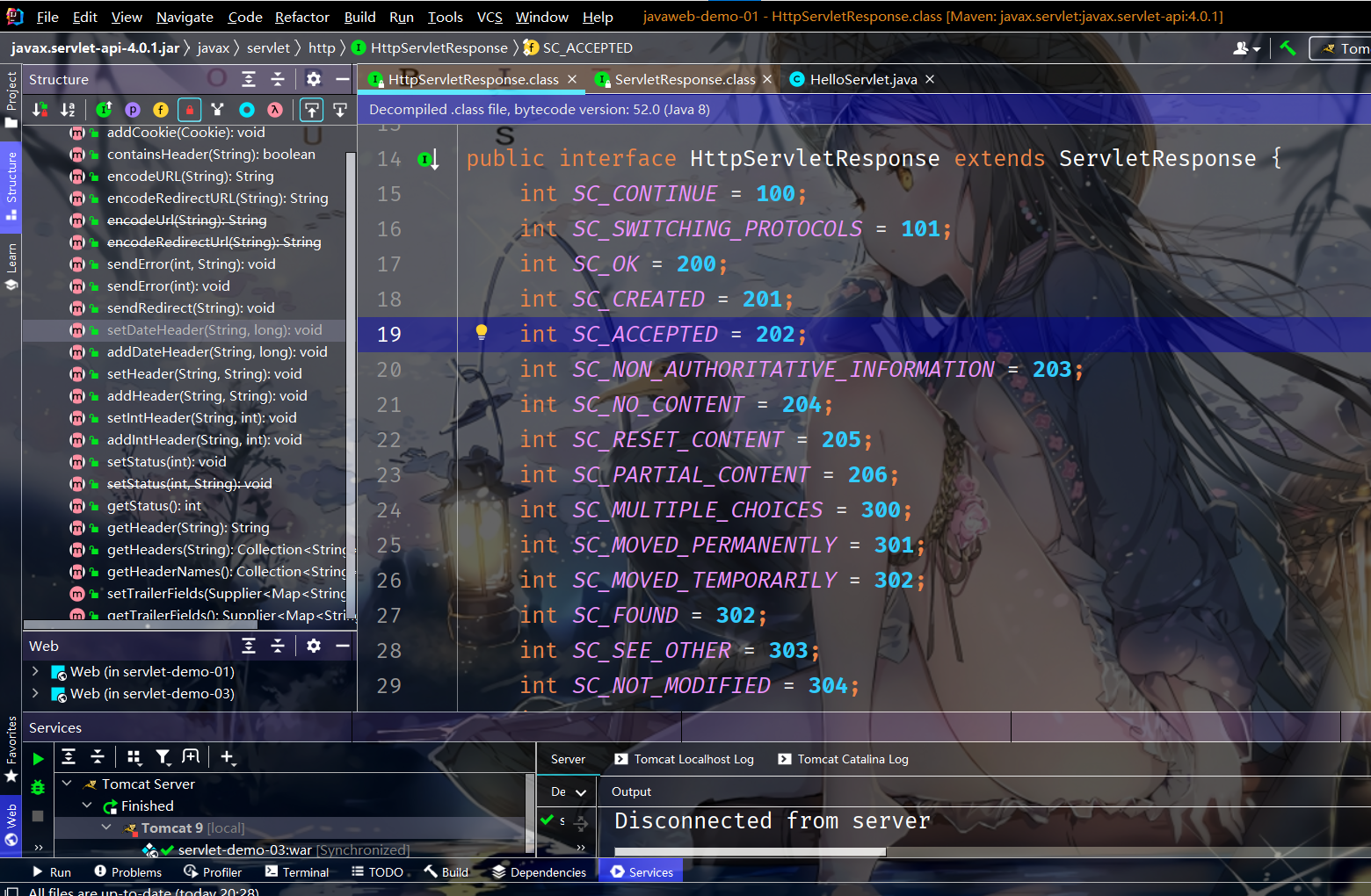This screenshot has width=1371, height=896.
Task: Toggle Sort Alphabetically in Structure toolbar
Action: click(68, 110)
